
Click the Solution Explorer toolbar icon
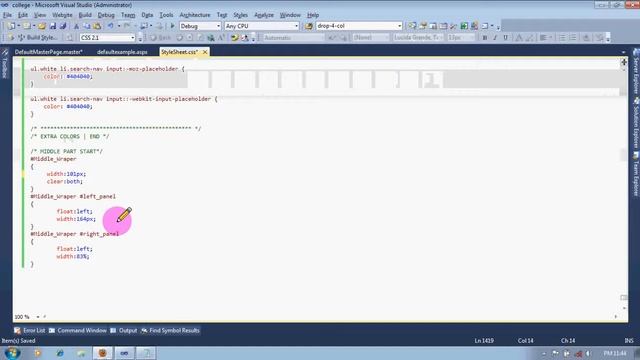click(x=413, y=26)
